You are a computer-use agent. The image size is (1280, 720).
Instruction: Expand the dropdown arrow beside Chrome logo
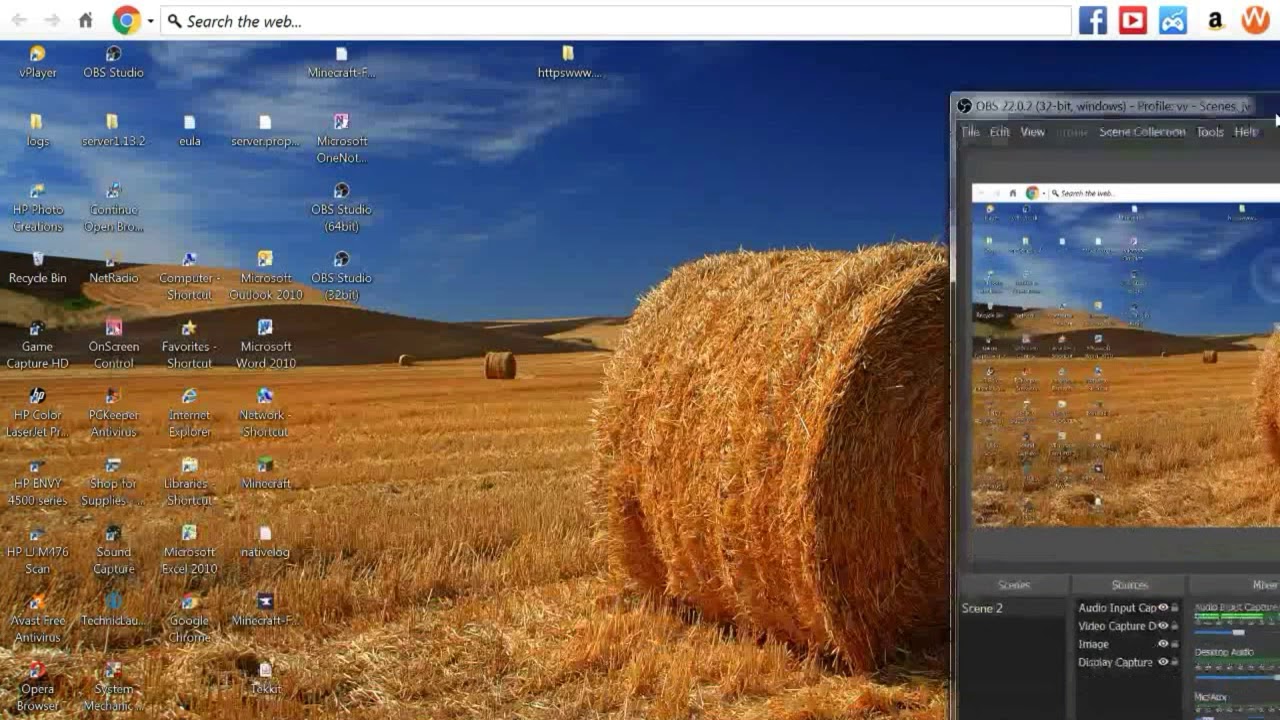point(150,21)
